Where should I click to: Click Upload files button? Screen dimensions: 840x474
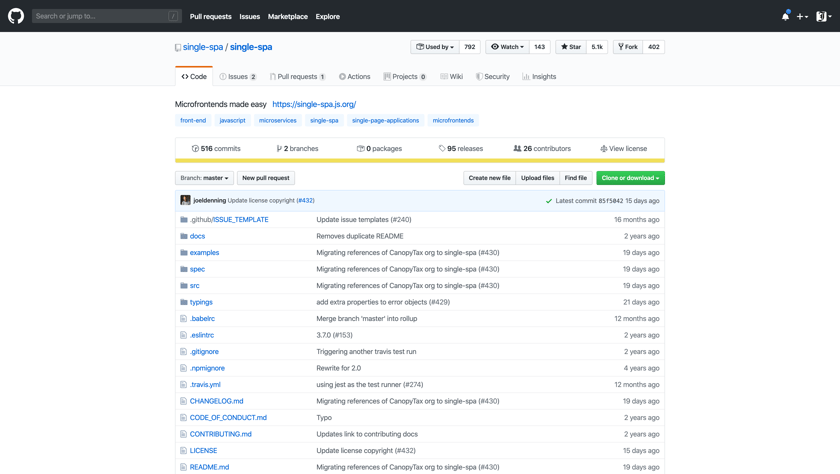tap(537, 178)
